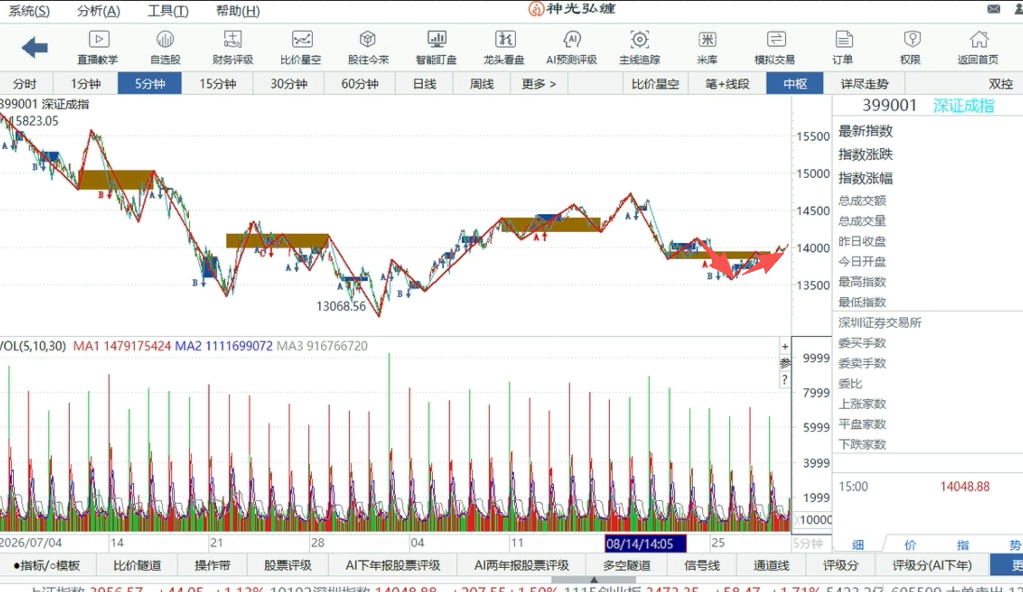Open the 工具(T) menu
The image size is (1023, 592).
pos(168,11)
